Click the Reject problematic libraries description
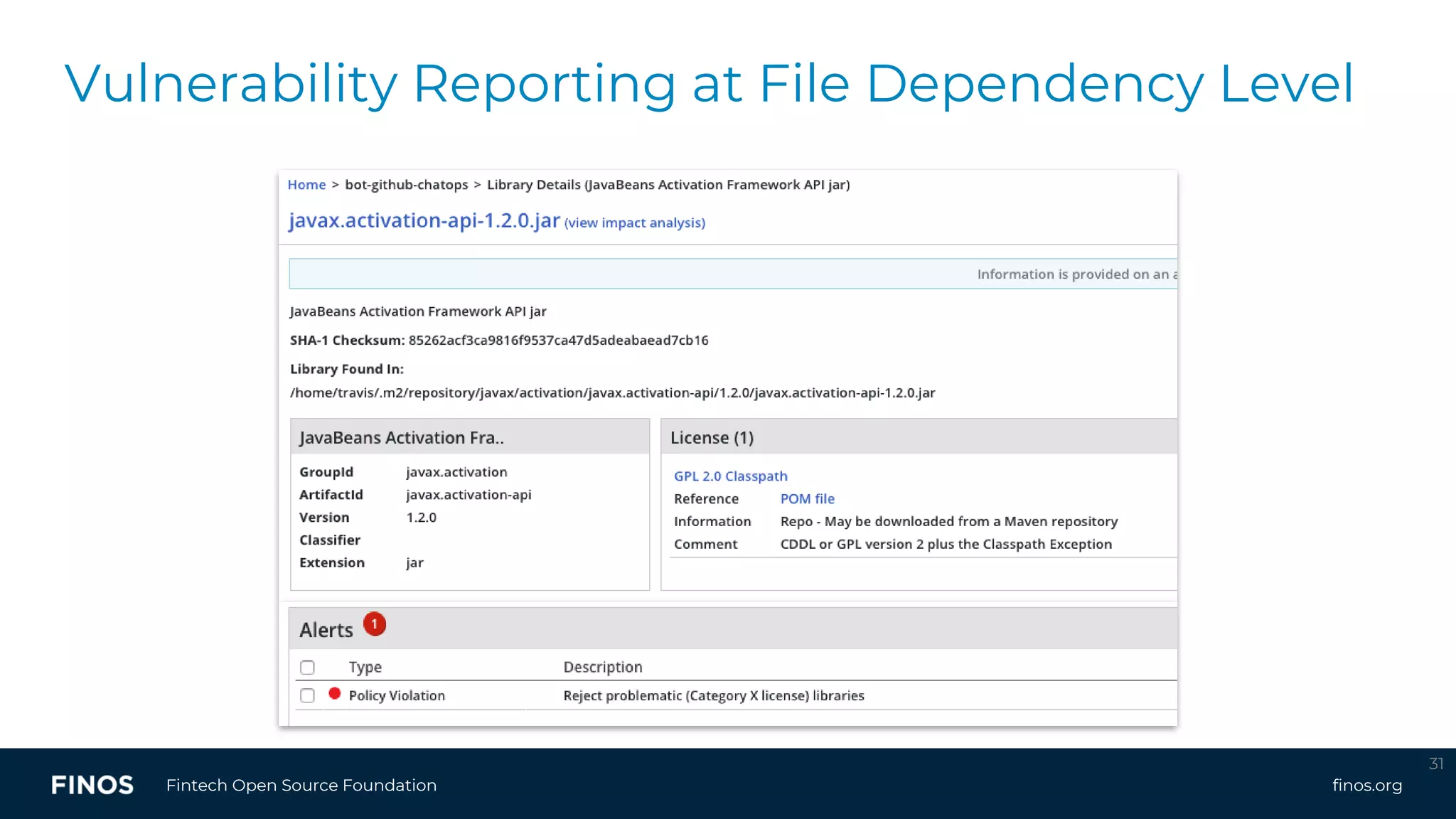 714,695
